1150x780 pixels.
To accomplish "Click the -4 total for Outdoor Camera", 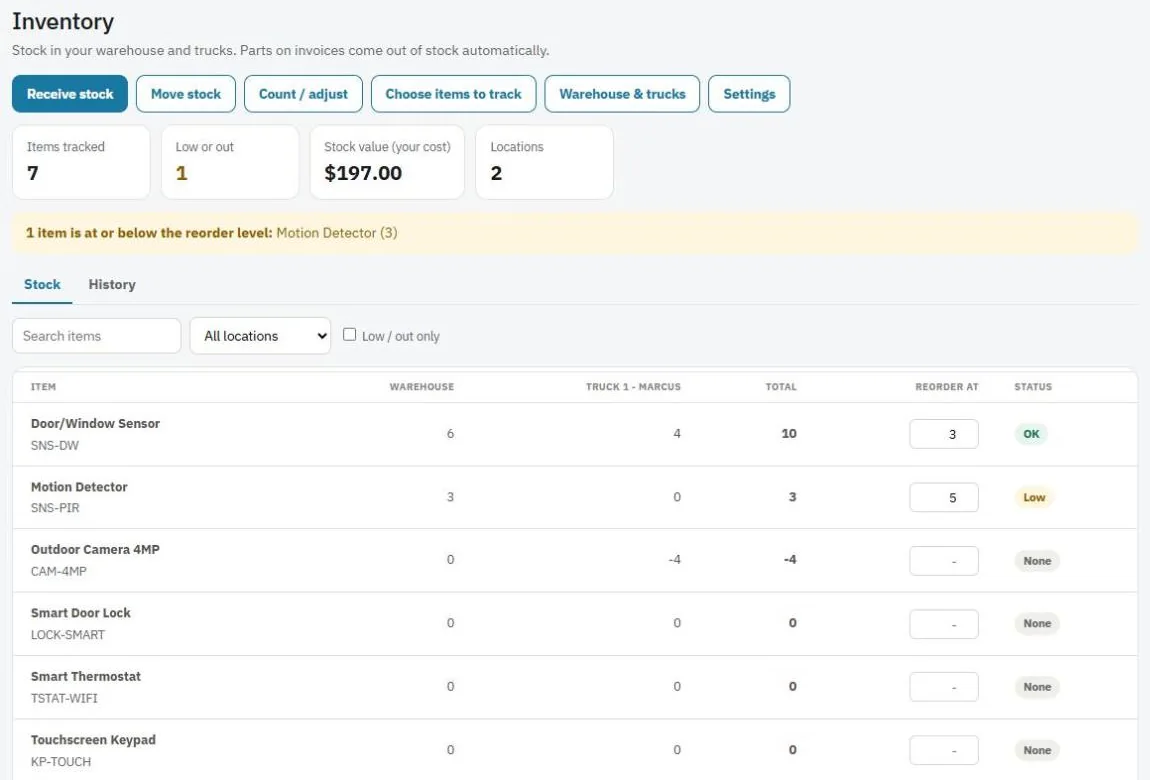I will tap(790, 559).
